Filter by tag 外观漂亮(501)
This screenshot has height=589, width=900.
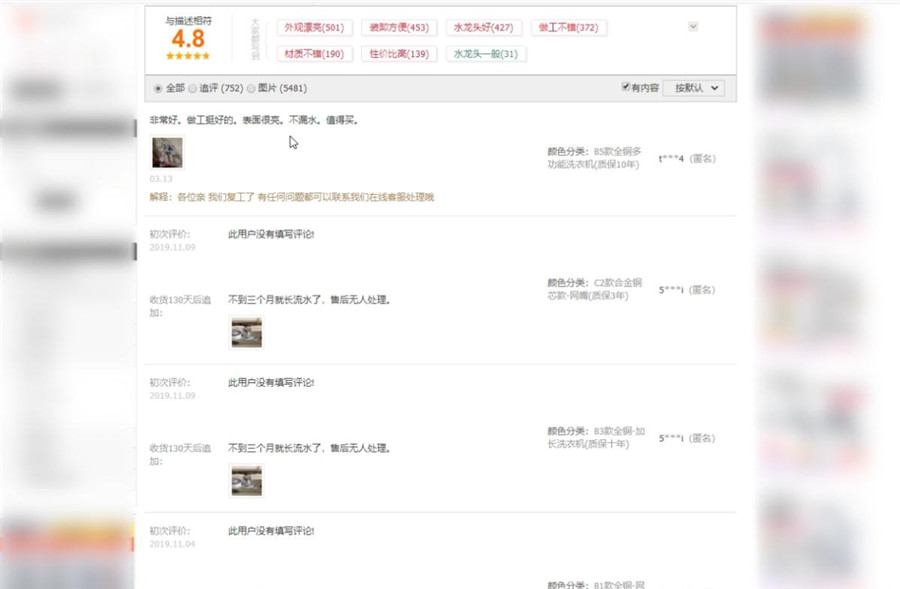[314, 28]
